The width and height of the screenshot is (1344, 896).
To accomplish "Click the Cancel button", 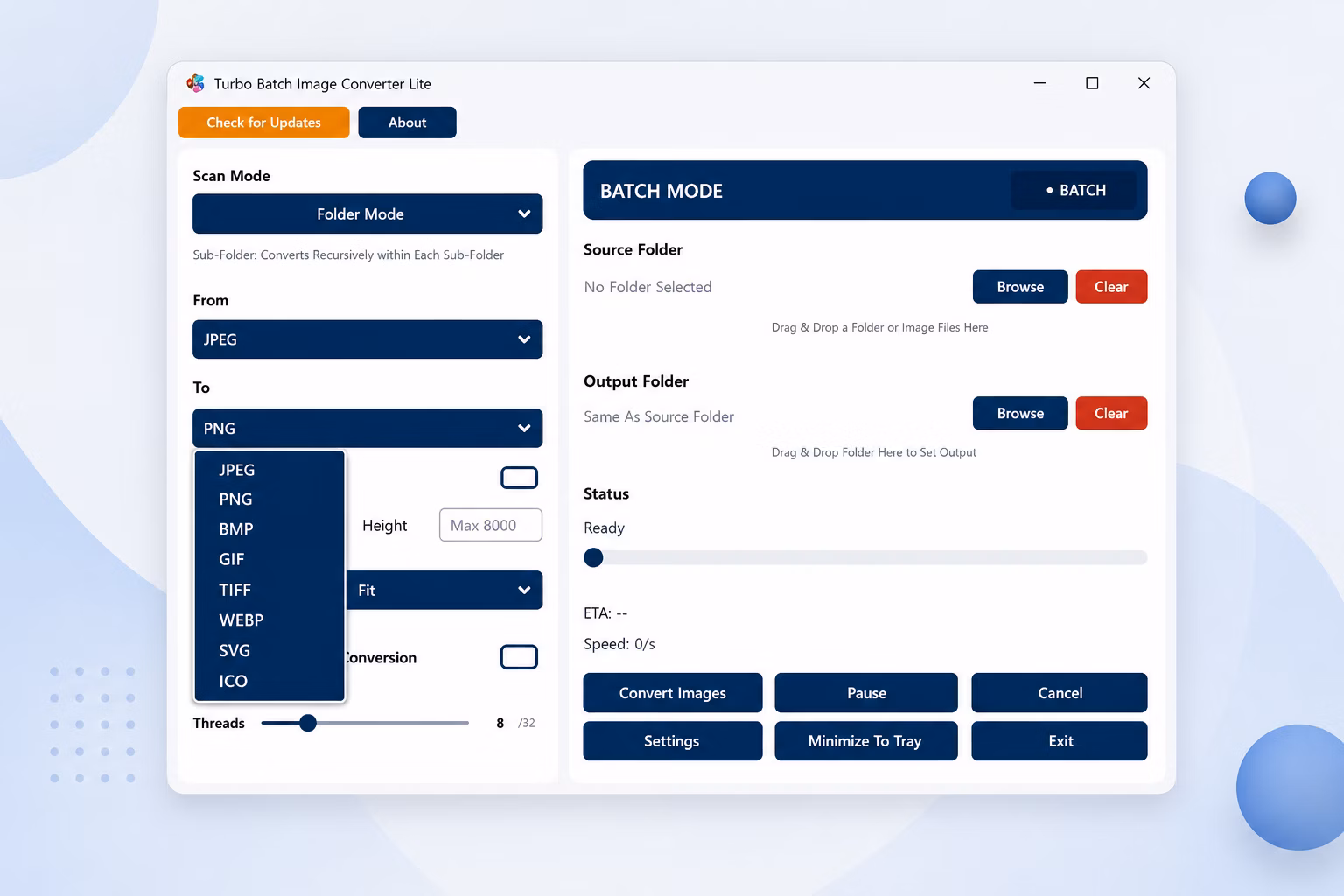I will [1060, 693].
